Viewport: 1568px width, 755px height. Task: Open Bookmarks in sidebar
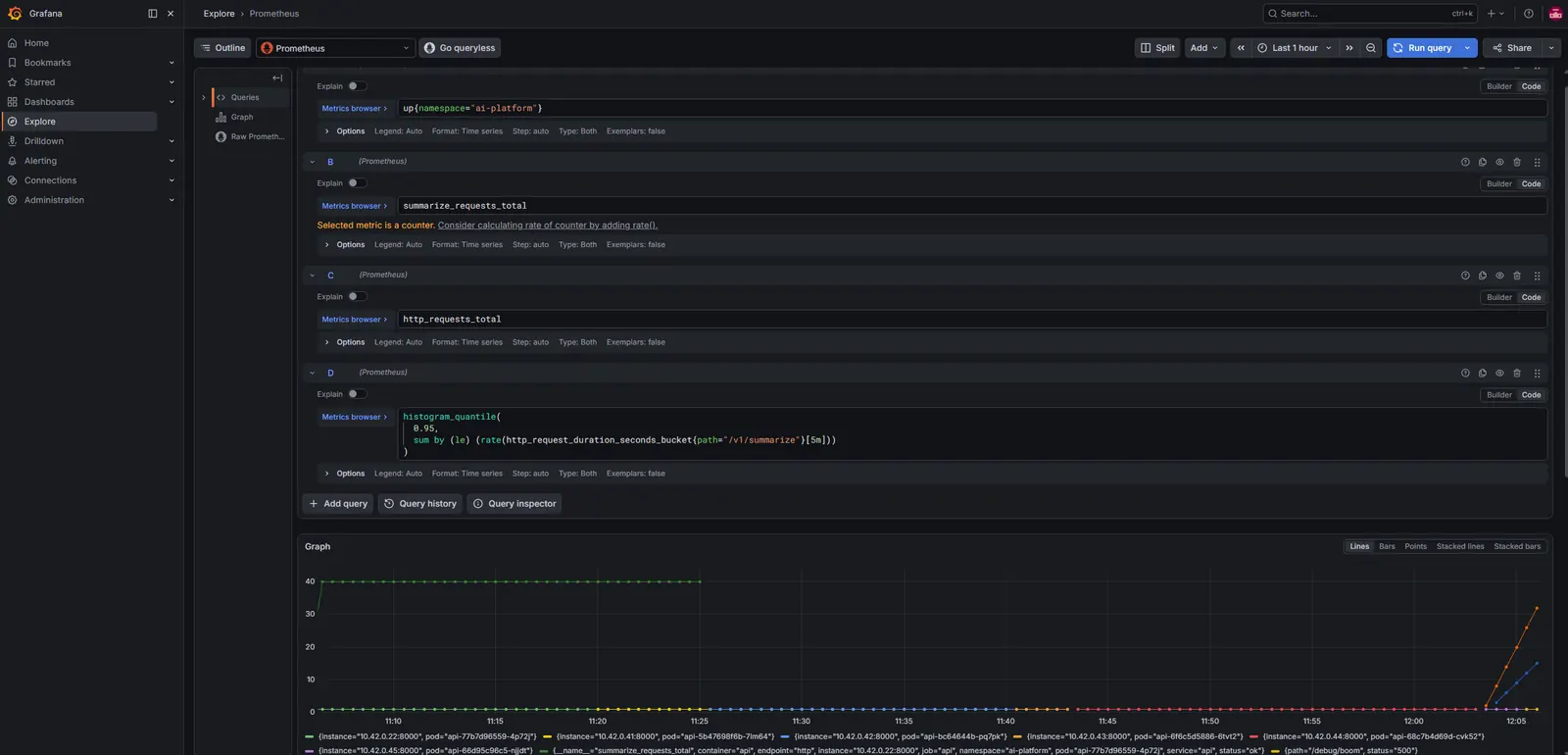point(47,63)
